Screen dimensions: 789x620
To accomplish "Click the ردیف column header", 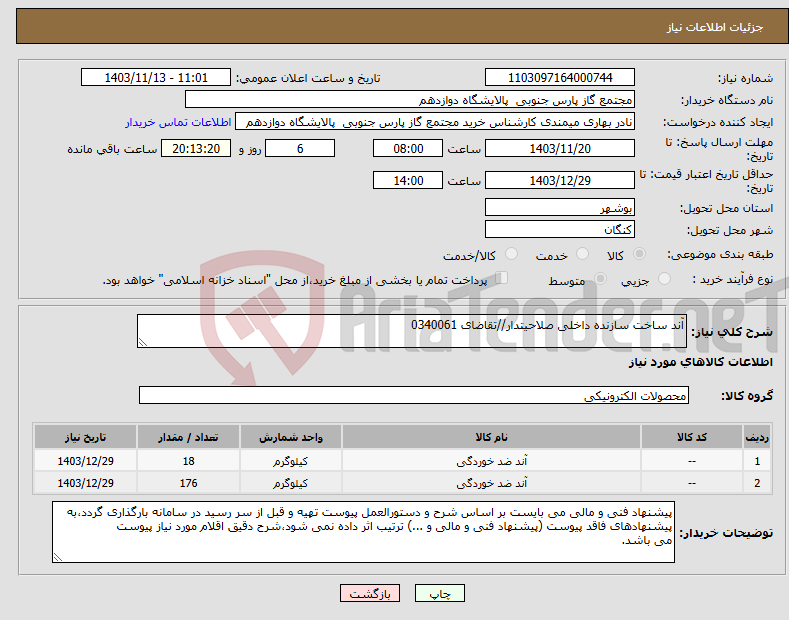I will pos(757,437).
